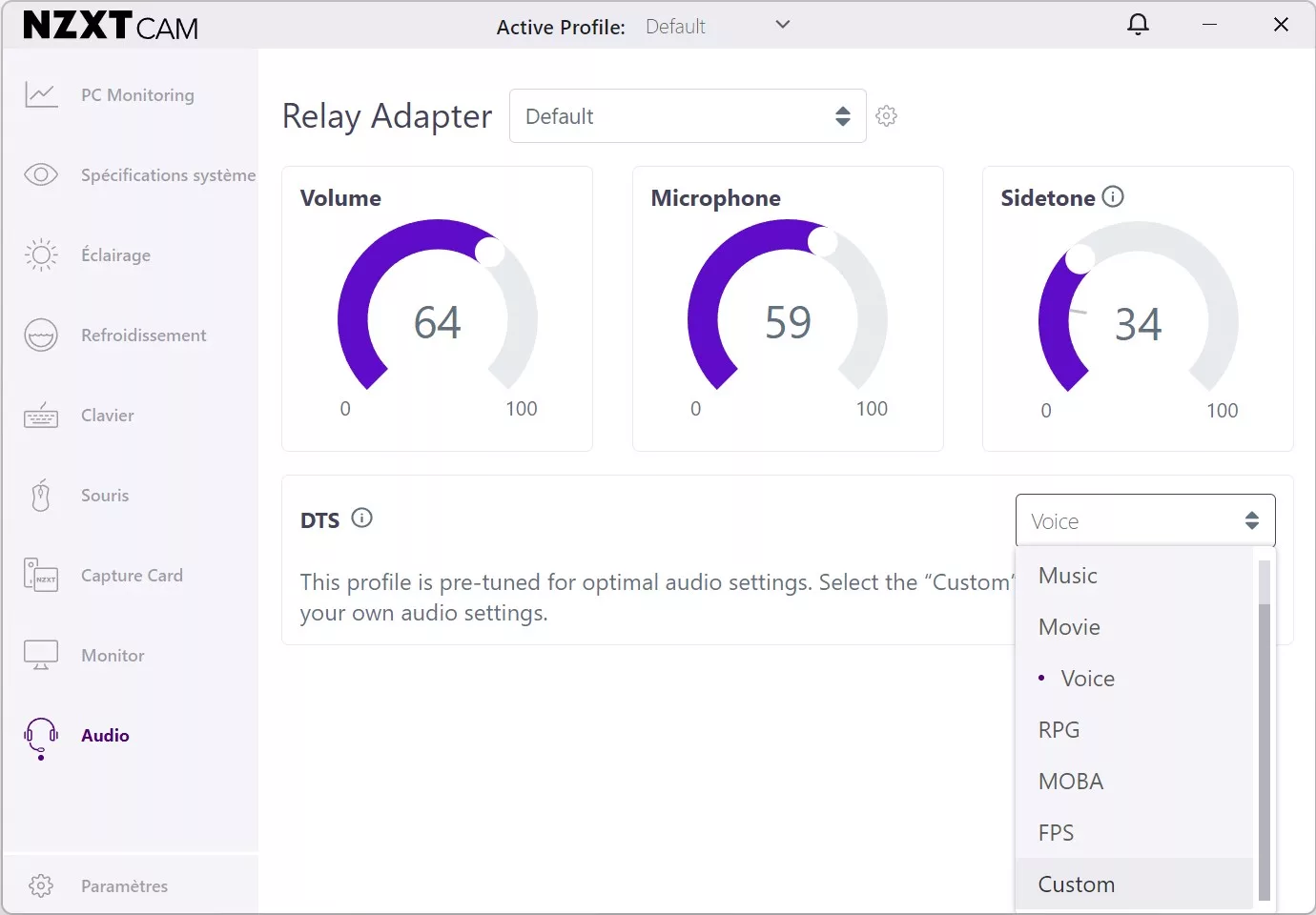This screenshot has width=1316, height=915.
Task: Click the Souris mouse icon
Action: click(x=41, y=496)
